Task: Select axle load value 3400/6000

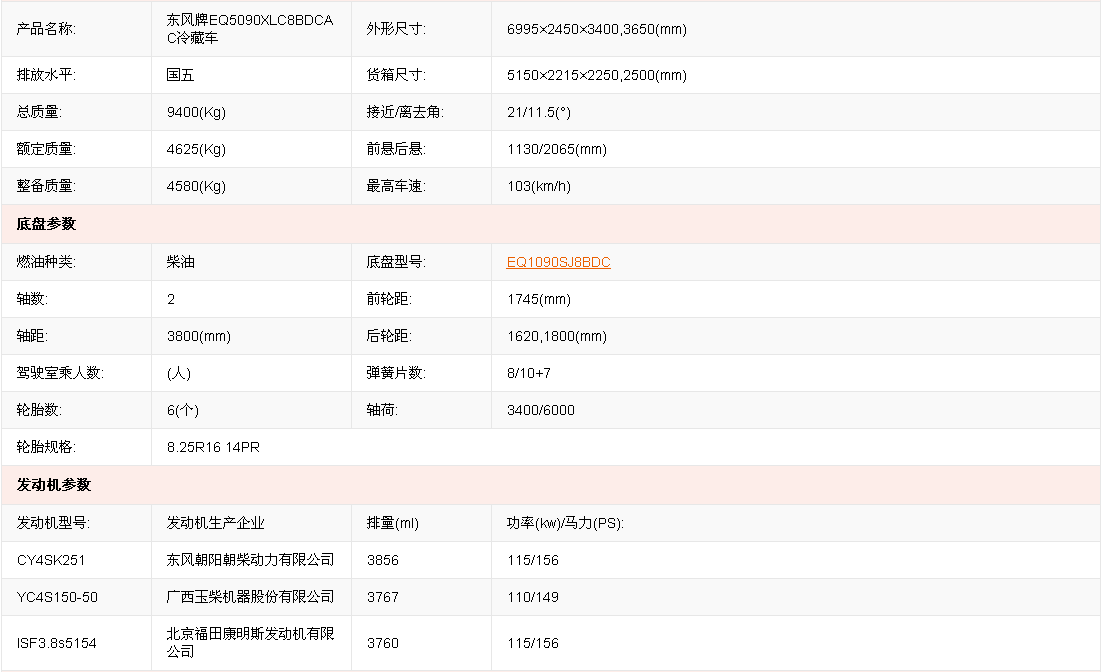Action: click(x=540, y=411)
